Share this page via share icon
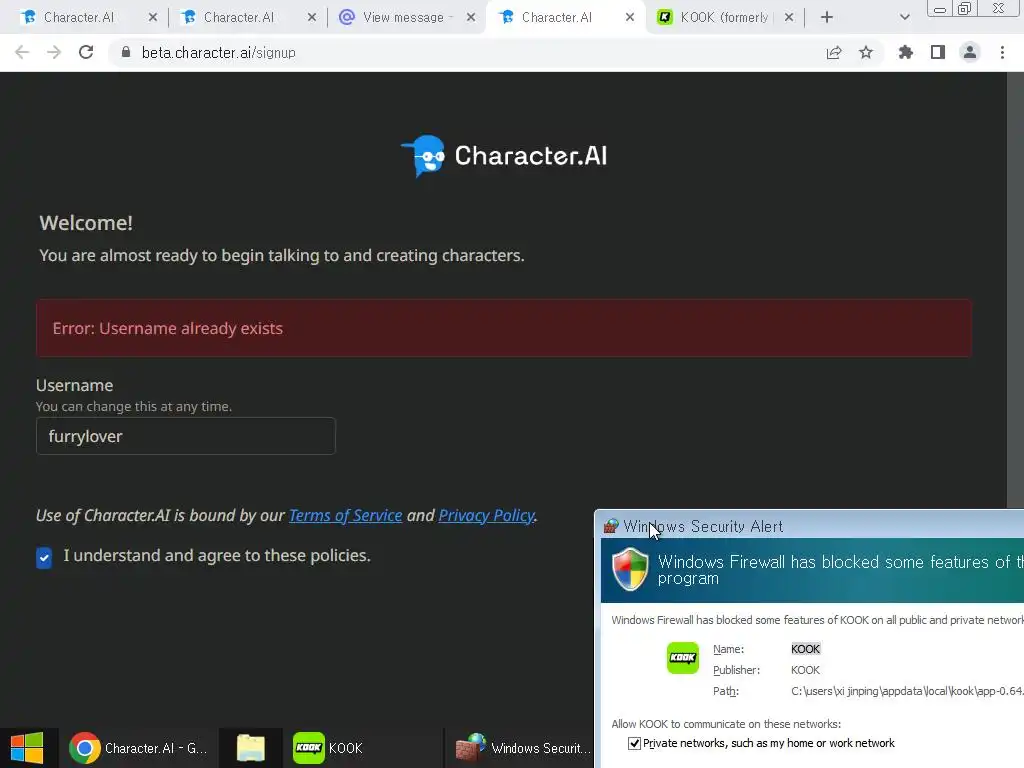Screen dimensions: 1024x768 (x=834, y=52)
